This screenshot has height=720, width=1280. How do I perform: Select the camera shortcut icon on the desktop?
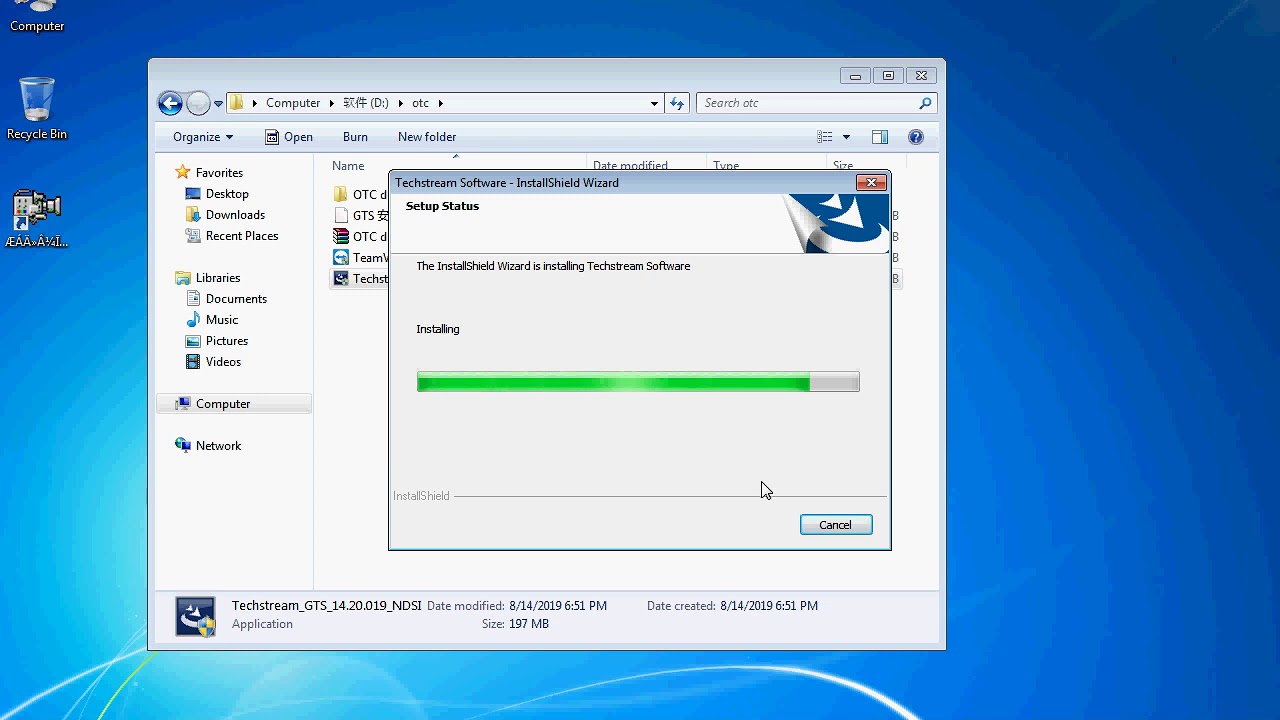[x=37, y=218]
